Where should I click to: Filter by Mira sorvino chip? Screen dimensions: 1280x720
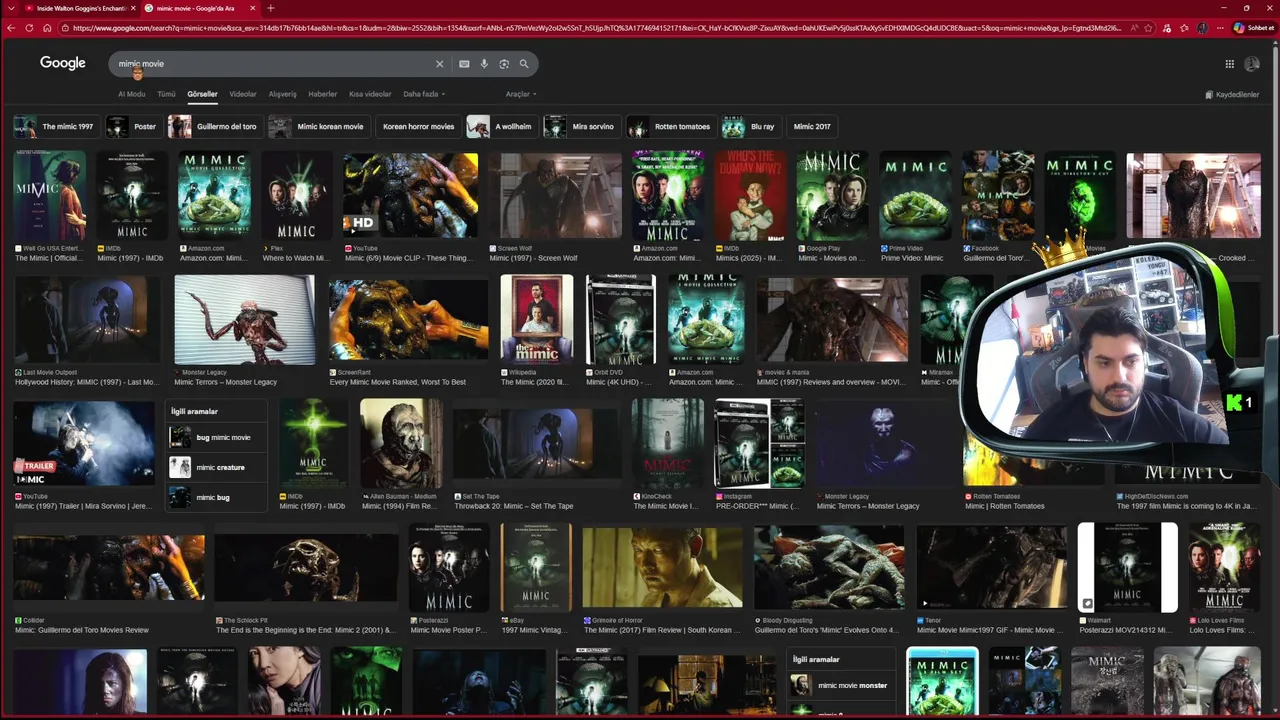pos(580,127)
